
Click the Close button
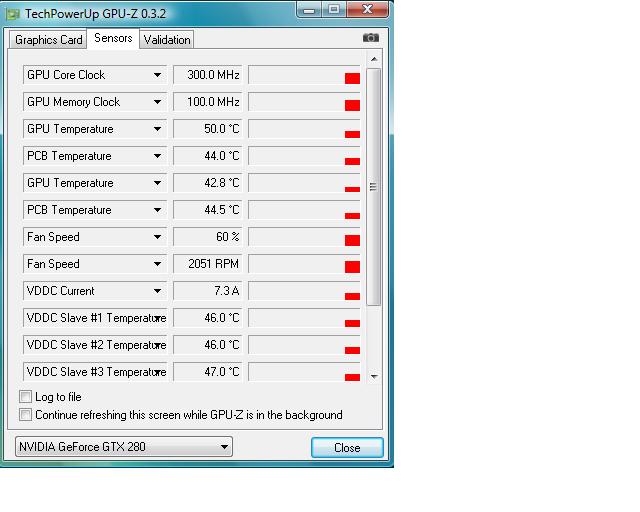pyautogui.click(x=347, y=447)
